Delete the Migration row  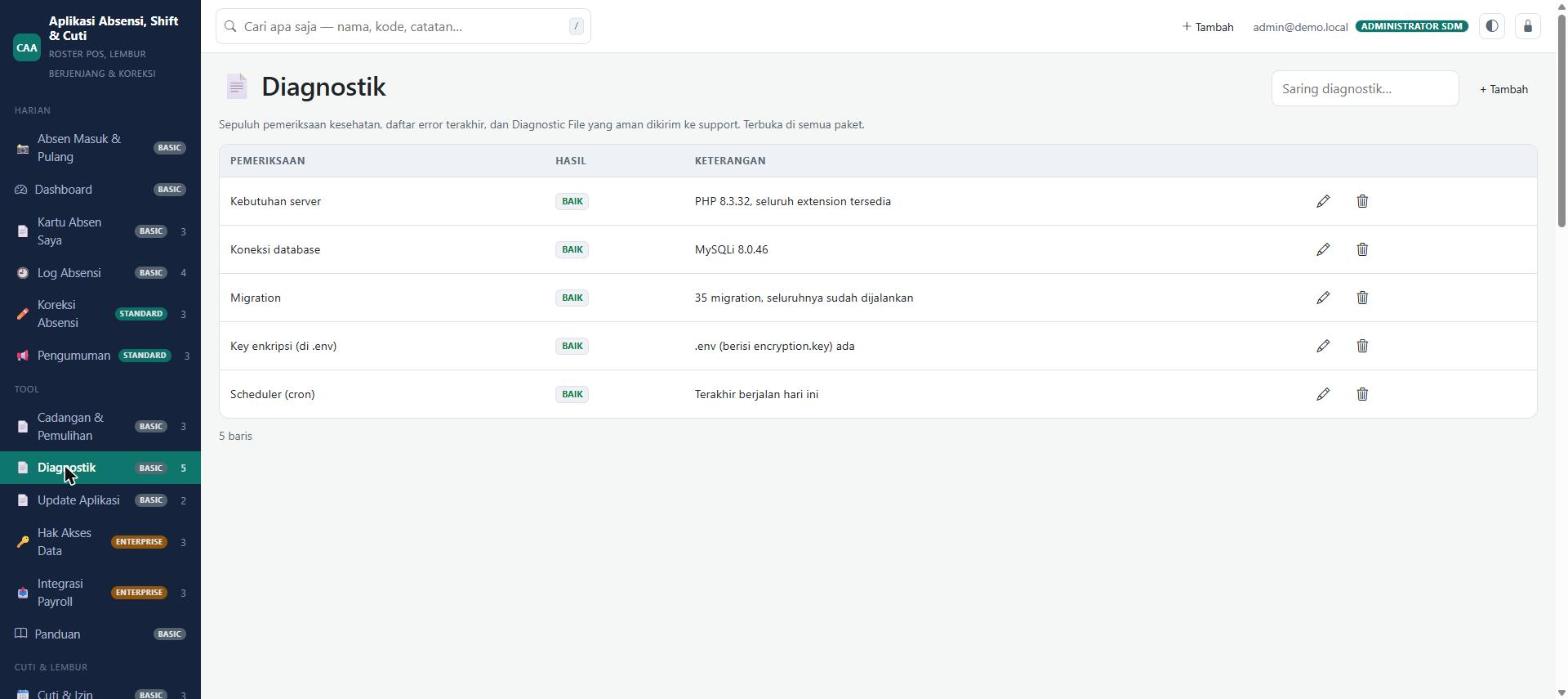coord(1362,297)
